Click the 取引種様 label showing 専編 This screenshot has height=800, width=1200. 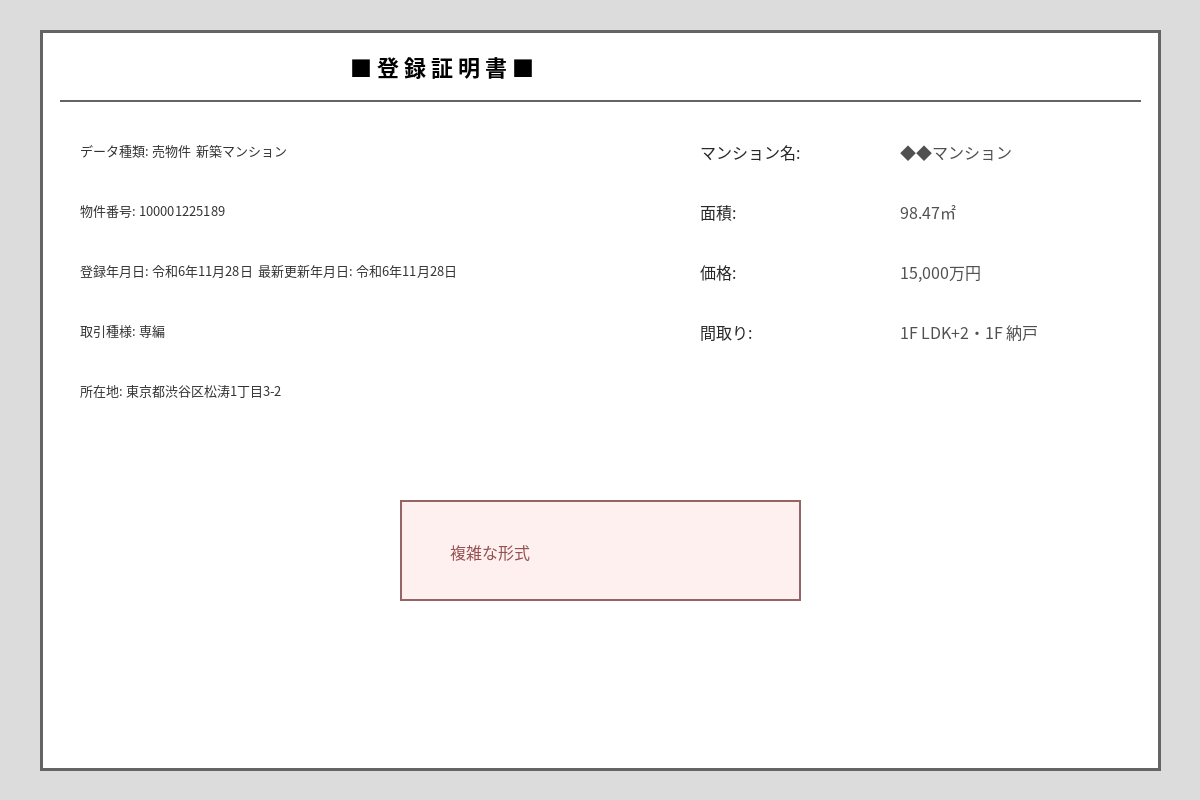(x=122, y=332)
